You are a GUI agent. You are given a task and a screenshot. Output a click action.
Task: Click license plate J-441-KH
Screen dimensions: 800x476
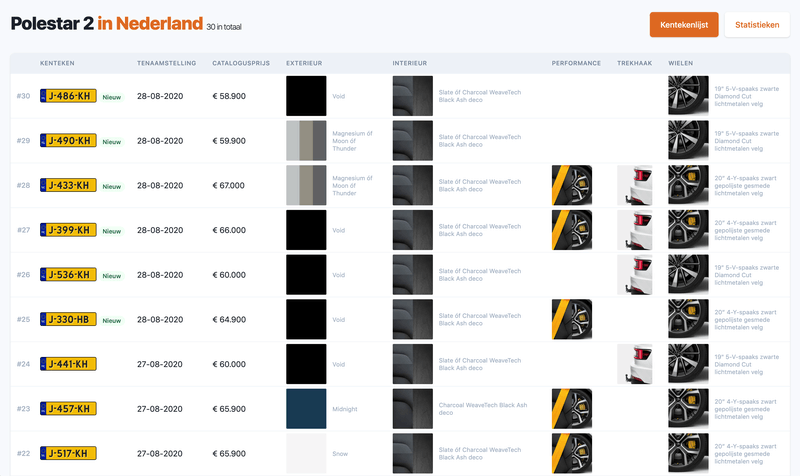pyautogui.click(x=68, y=364)
